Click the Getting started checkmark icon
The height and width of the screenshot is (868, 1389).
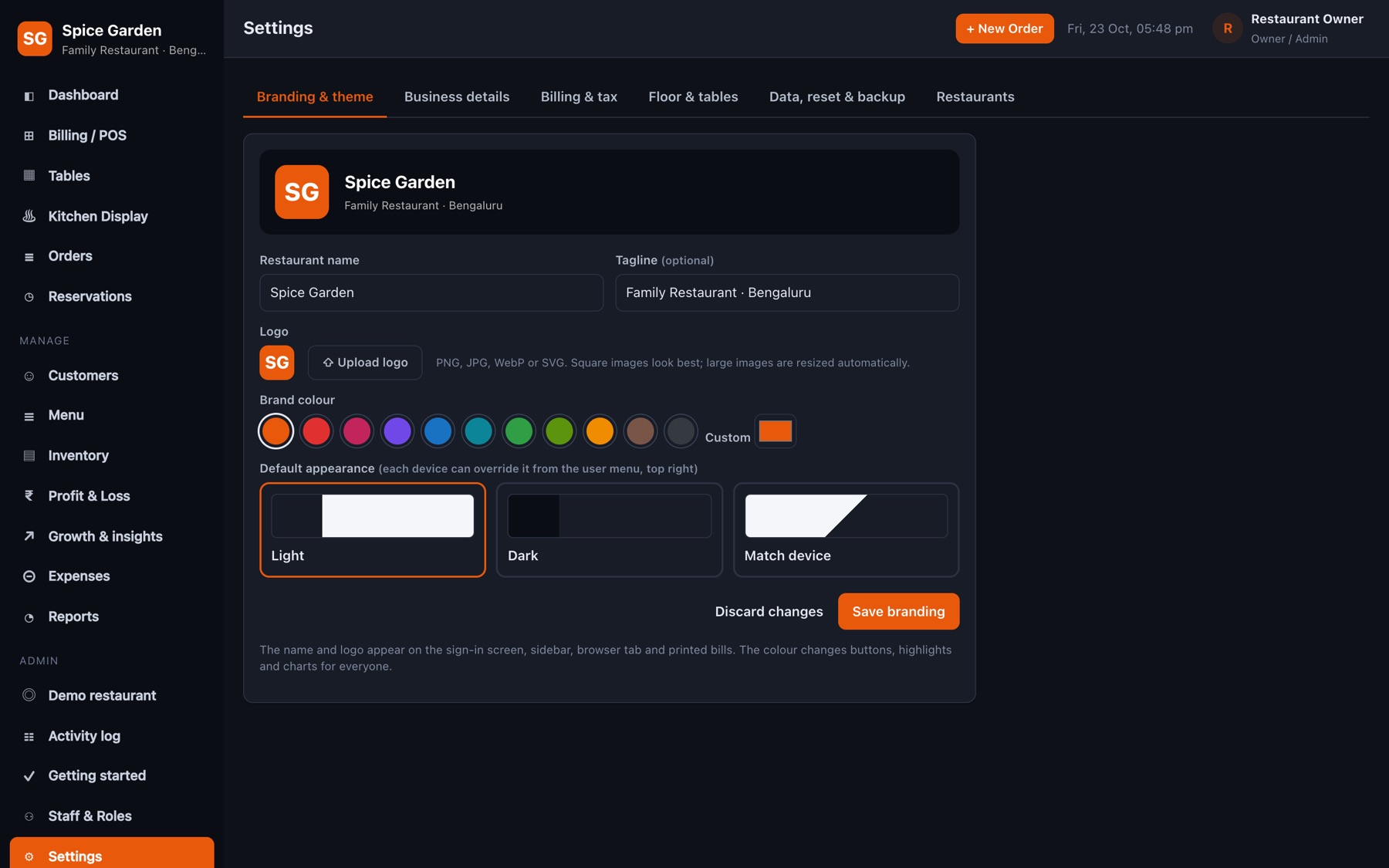[29, 776]
